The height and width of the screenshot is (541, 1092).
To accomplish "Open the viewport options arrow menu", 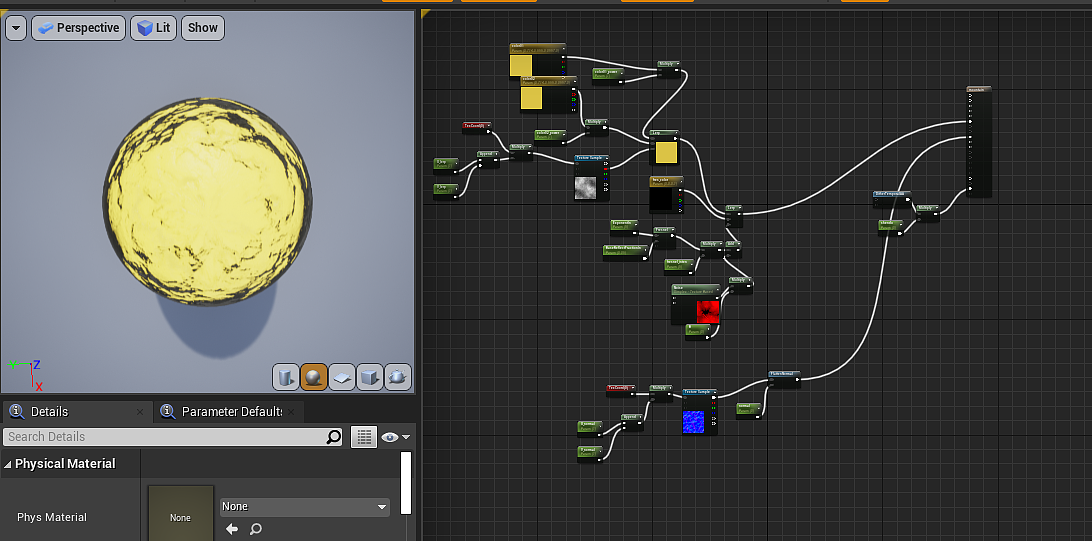I will 17,28.
